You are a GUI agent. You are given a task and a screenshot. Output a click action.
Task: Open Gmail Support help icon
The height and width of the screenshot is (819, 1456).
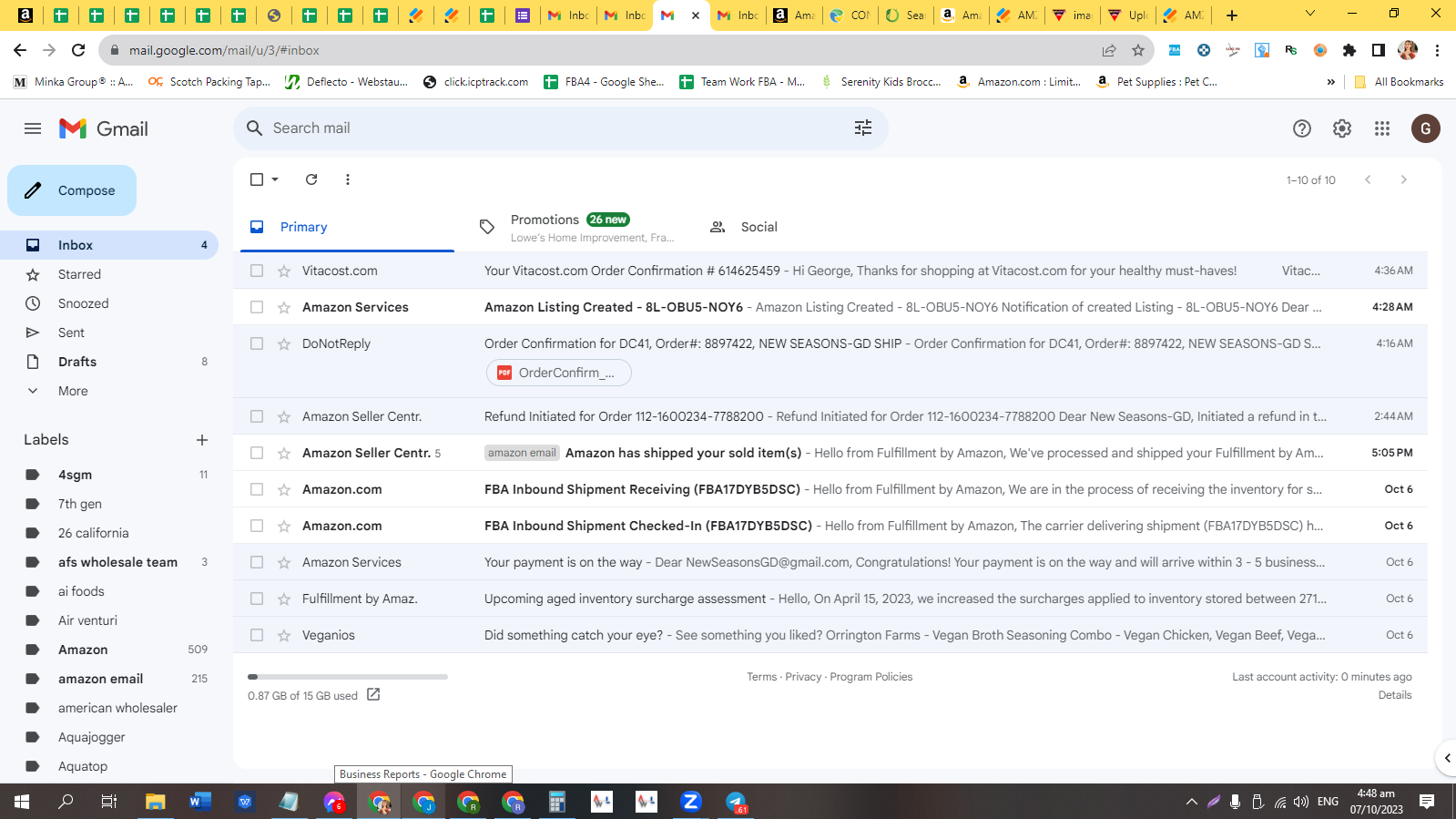click(x=1302, y=128)
